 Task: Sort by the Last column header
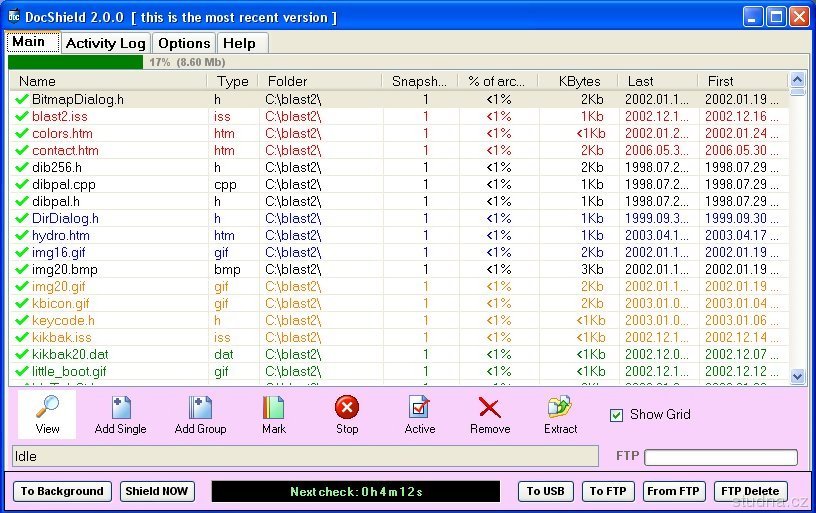point(657,81)
